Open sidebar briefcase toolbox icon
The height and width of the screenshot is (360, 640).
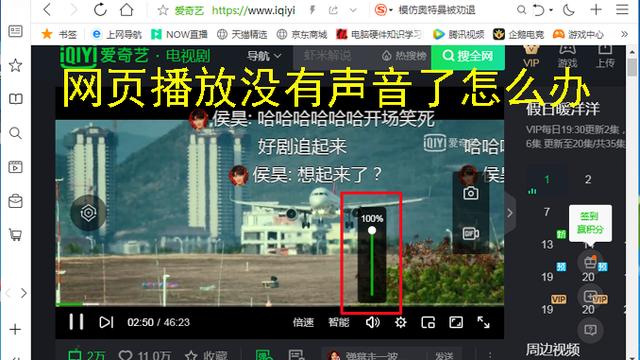tap(16, 201)
